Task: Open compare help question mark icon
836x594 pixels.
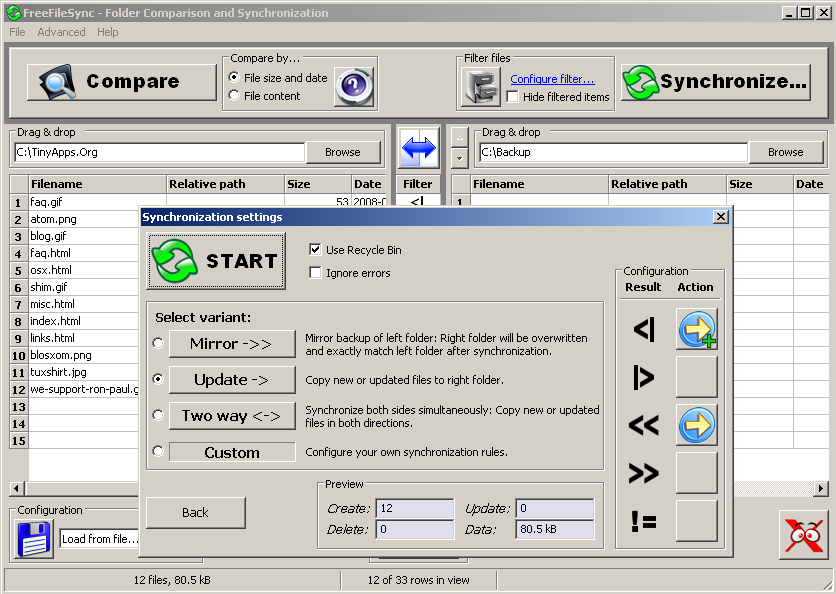Action: pos(353,86)
